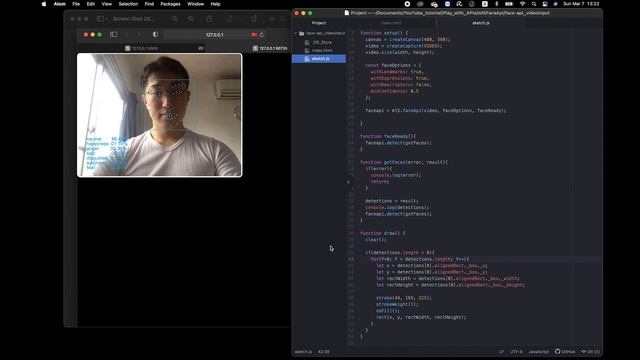640x360 pixels.
Task: Click the screen recording status icon in menu bar
Action: point(407,4)
